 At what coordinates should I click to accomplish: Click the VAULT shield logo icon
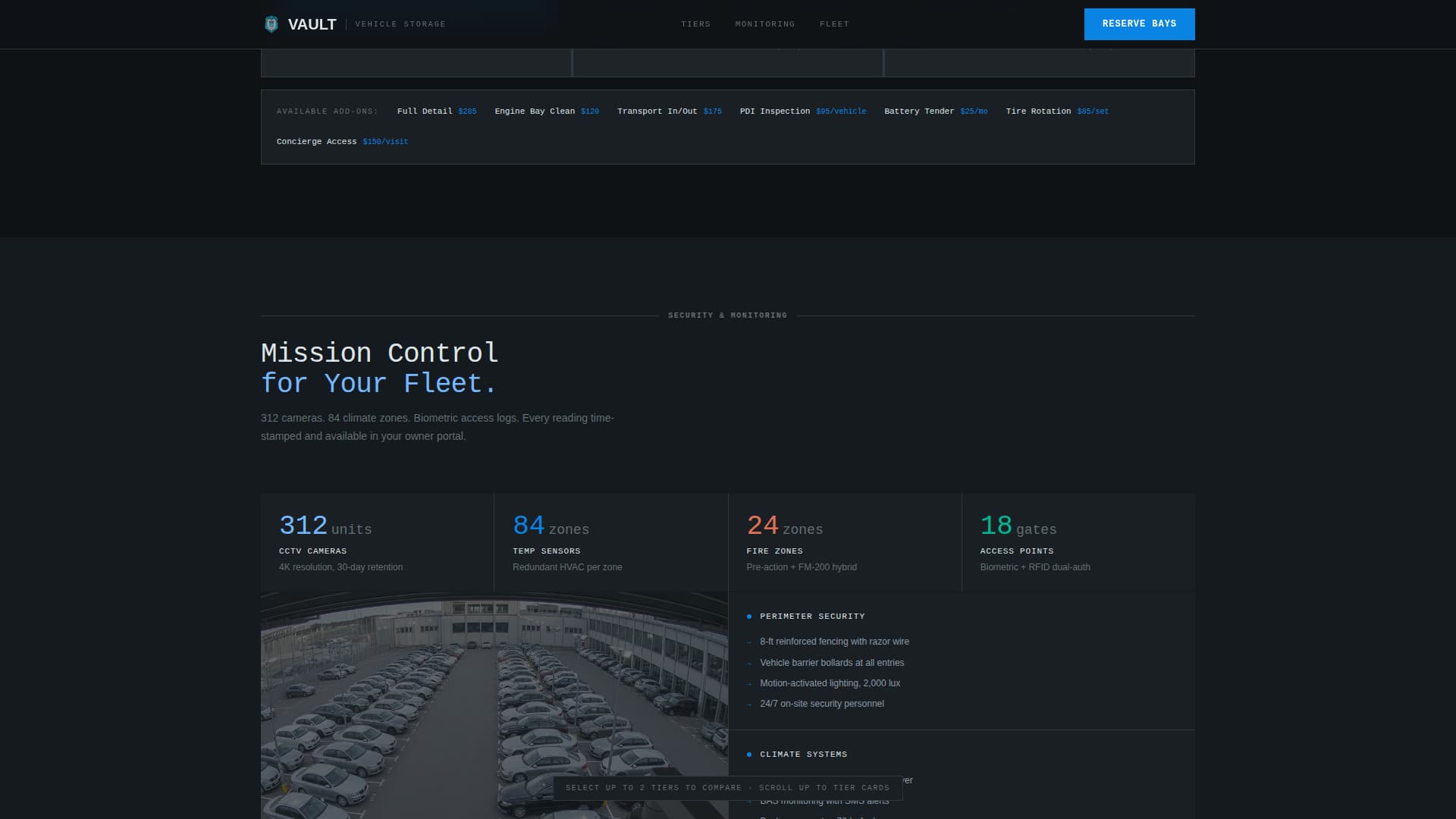[x=271, y=24]
